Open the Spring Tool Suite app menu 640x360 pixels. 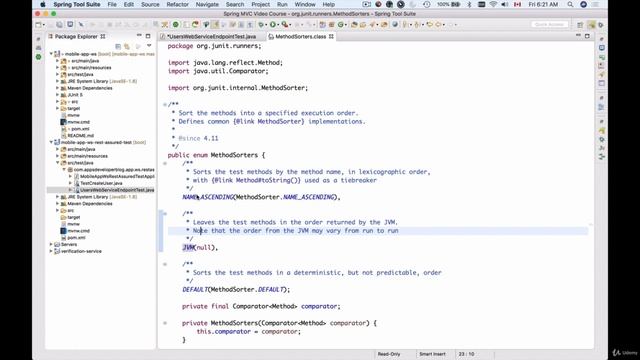click(x=77, y=4)
